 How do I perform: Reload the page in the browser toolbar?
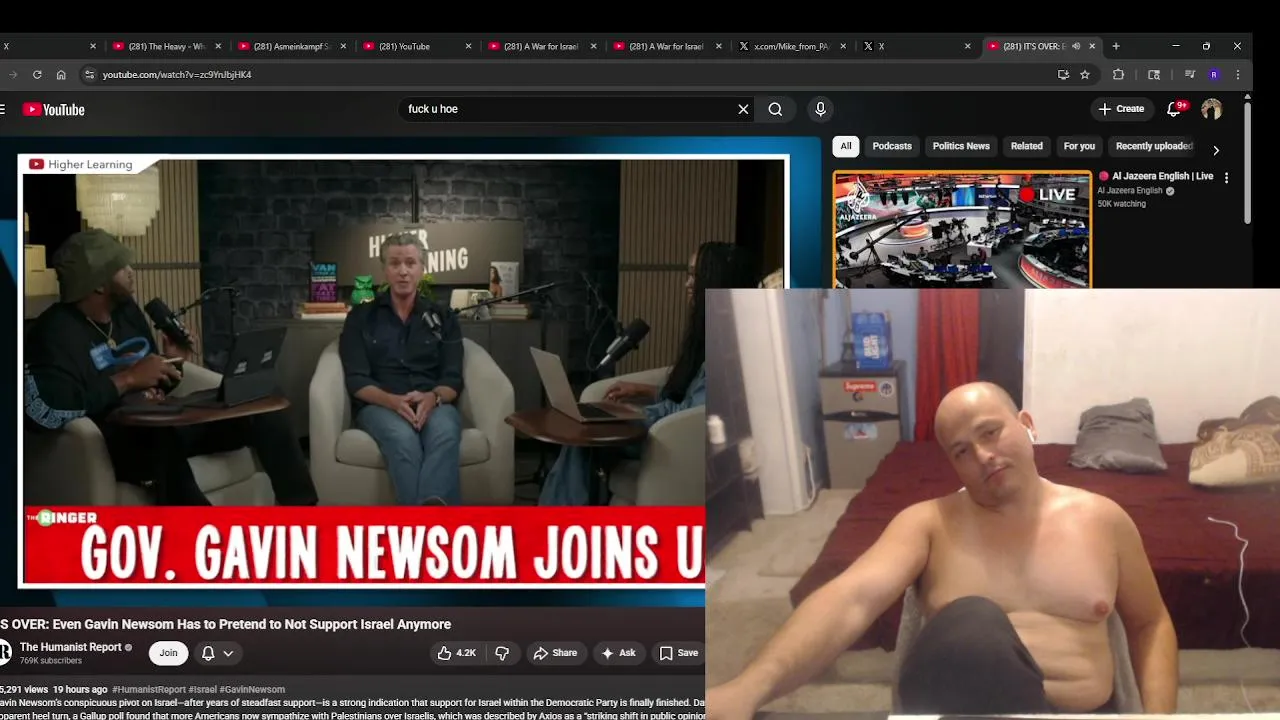tap(37, 74)
